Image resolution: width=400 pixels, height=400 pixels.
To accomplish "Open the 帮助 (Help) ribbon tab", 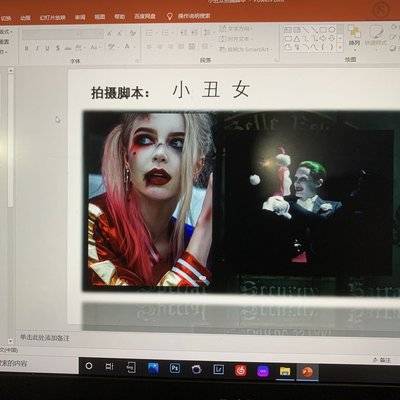I will click(119, 17).
